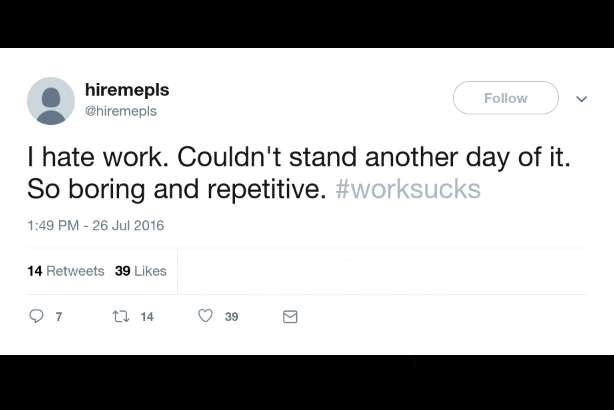
Task: Click the count 39 beside heart icon
Action: [x=232, y=317]
